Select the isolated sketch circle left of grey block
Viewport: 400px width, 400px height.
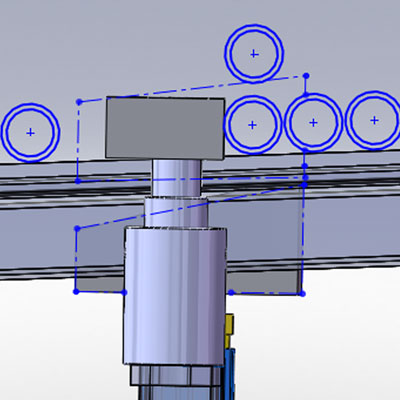(x=30, y=132)
